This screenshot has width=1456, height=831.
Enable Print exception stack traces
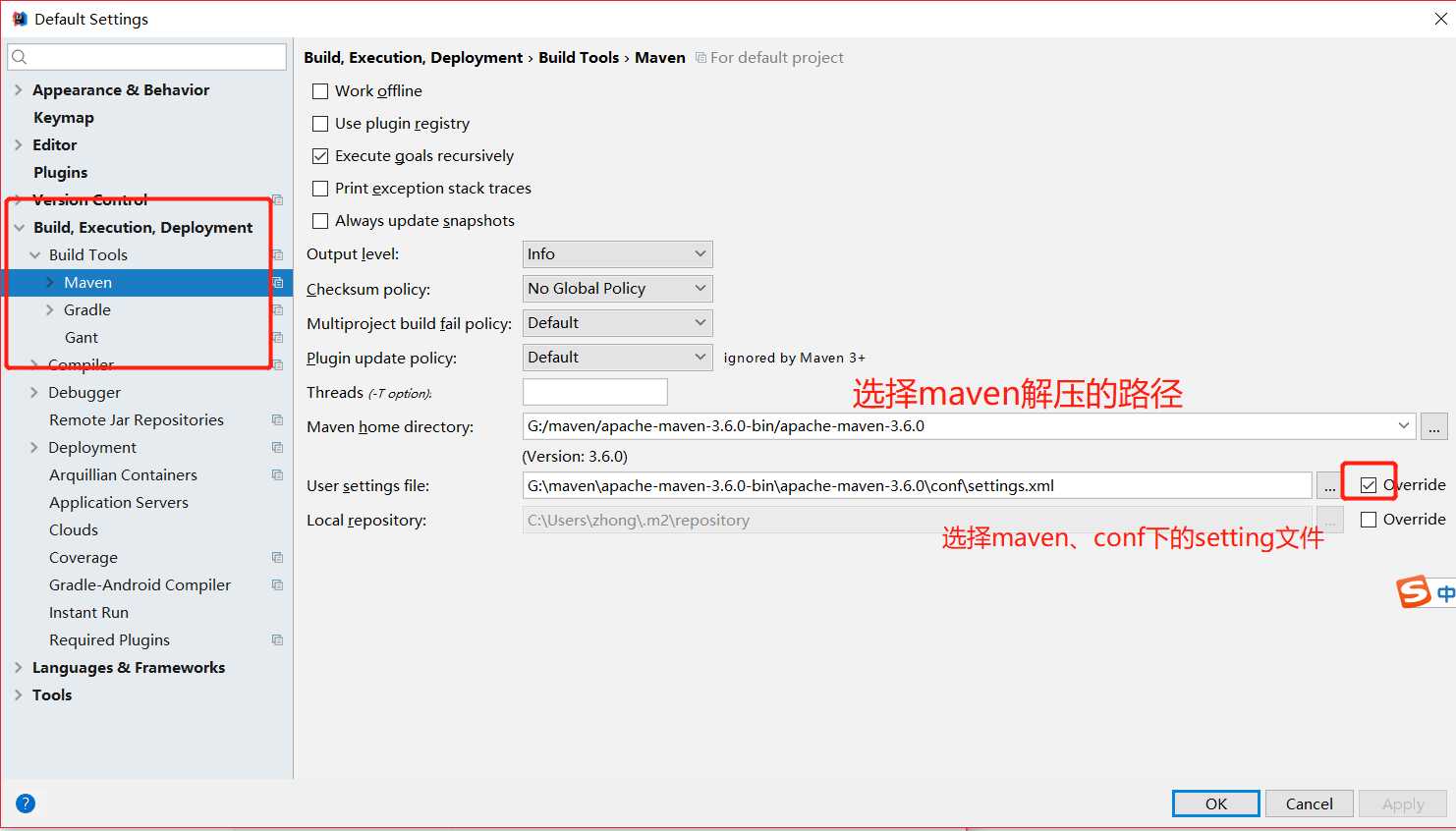[x=320, y=189]
